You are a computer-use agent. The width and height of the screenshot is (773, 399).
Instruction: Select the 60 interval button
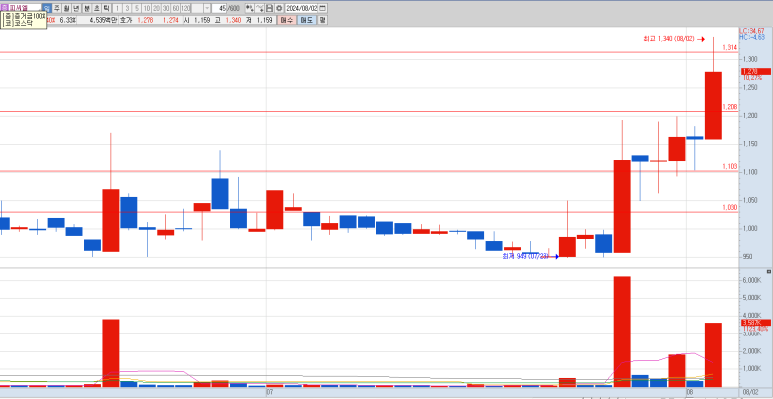point(176,8)
